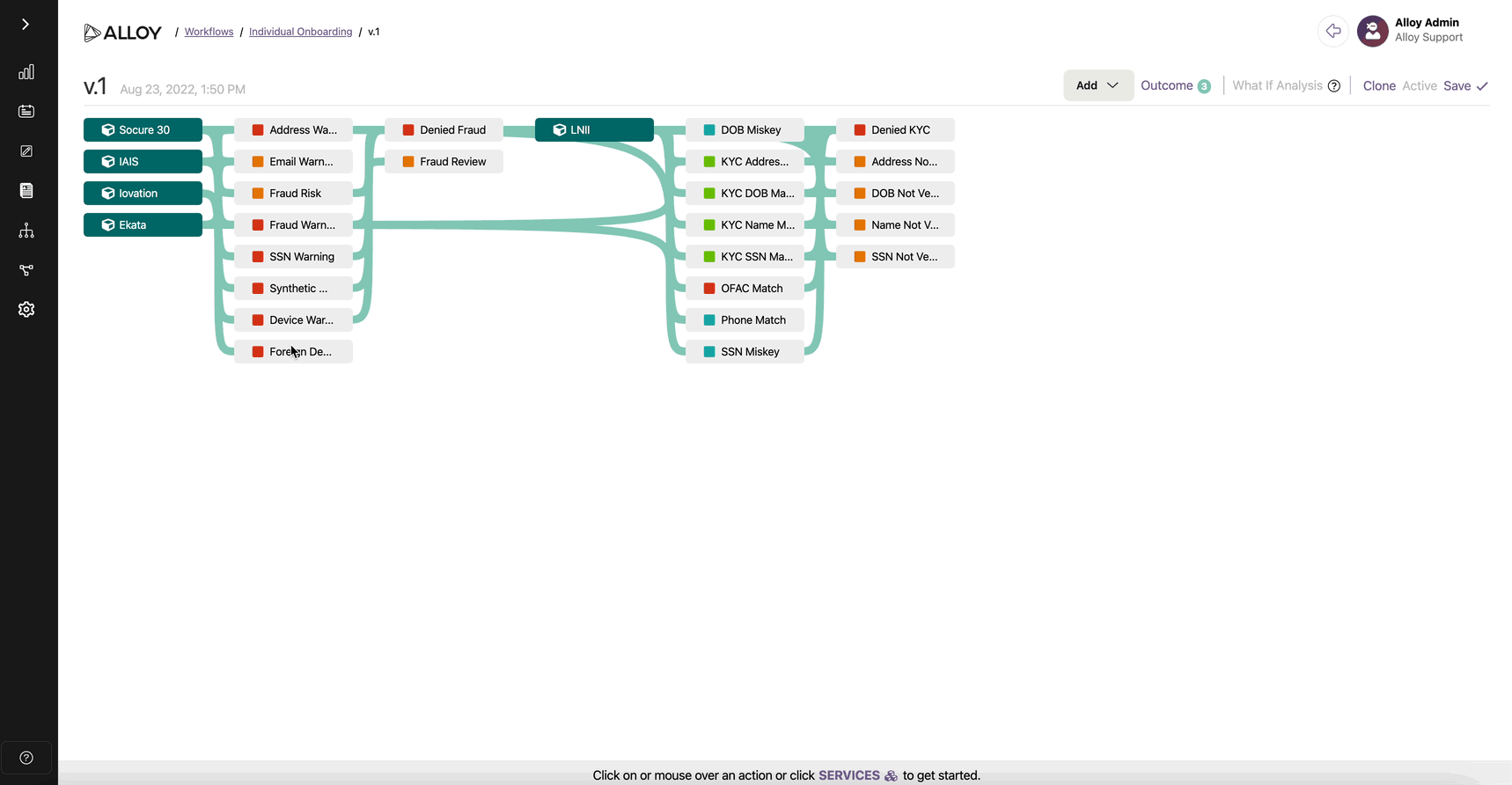This screenshot has width=1512, height=785.
Task: Select the KYC DOB Ma... tag node
Action: coord(745,193)
